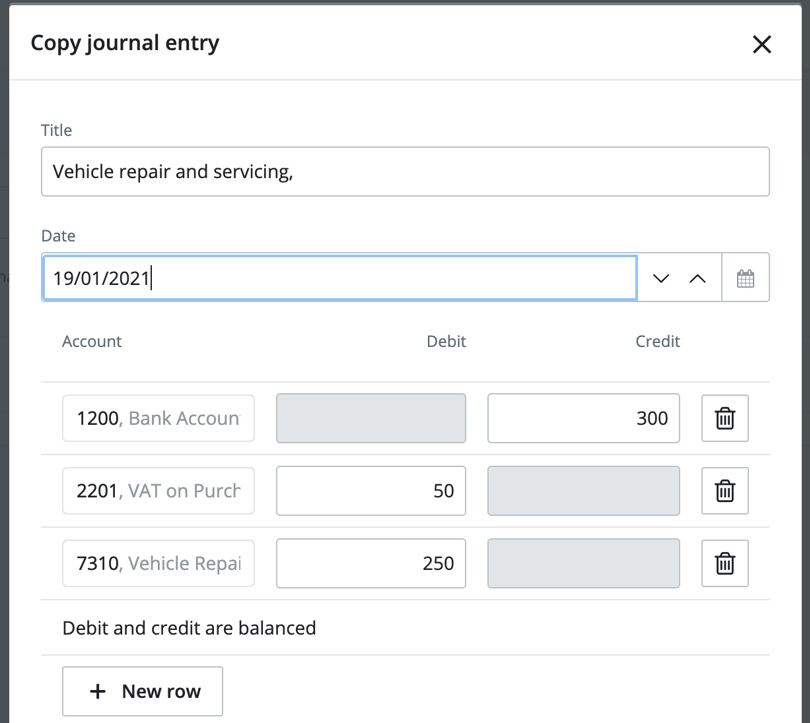Delete the 2201 VAT on Purchases row
This screenshot has width=810, height=723.
(x=725, y=491)
